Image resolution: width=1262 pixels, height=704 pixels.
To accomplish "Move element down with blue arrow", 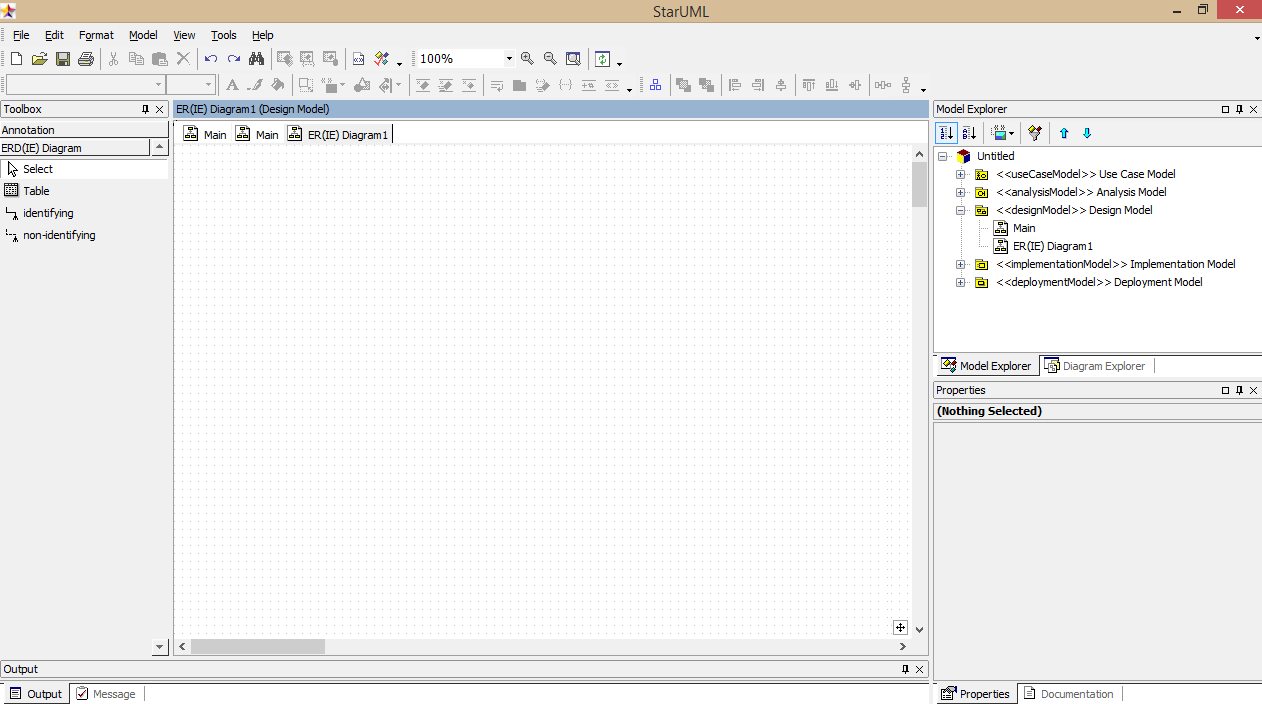I will pyautogui.click(x=1088, y=133).
